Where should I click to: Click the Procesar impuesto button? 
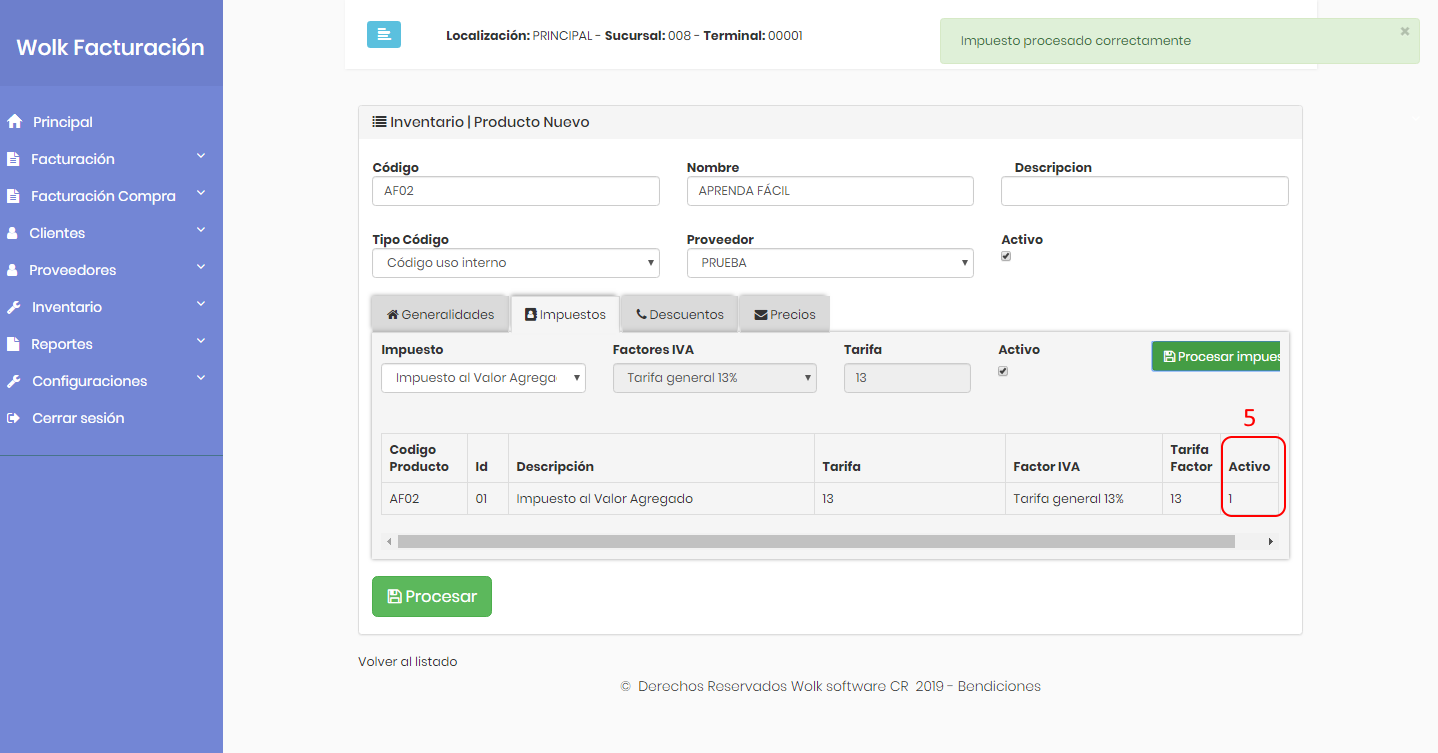(x=1216, y=357)
